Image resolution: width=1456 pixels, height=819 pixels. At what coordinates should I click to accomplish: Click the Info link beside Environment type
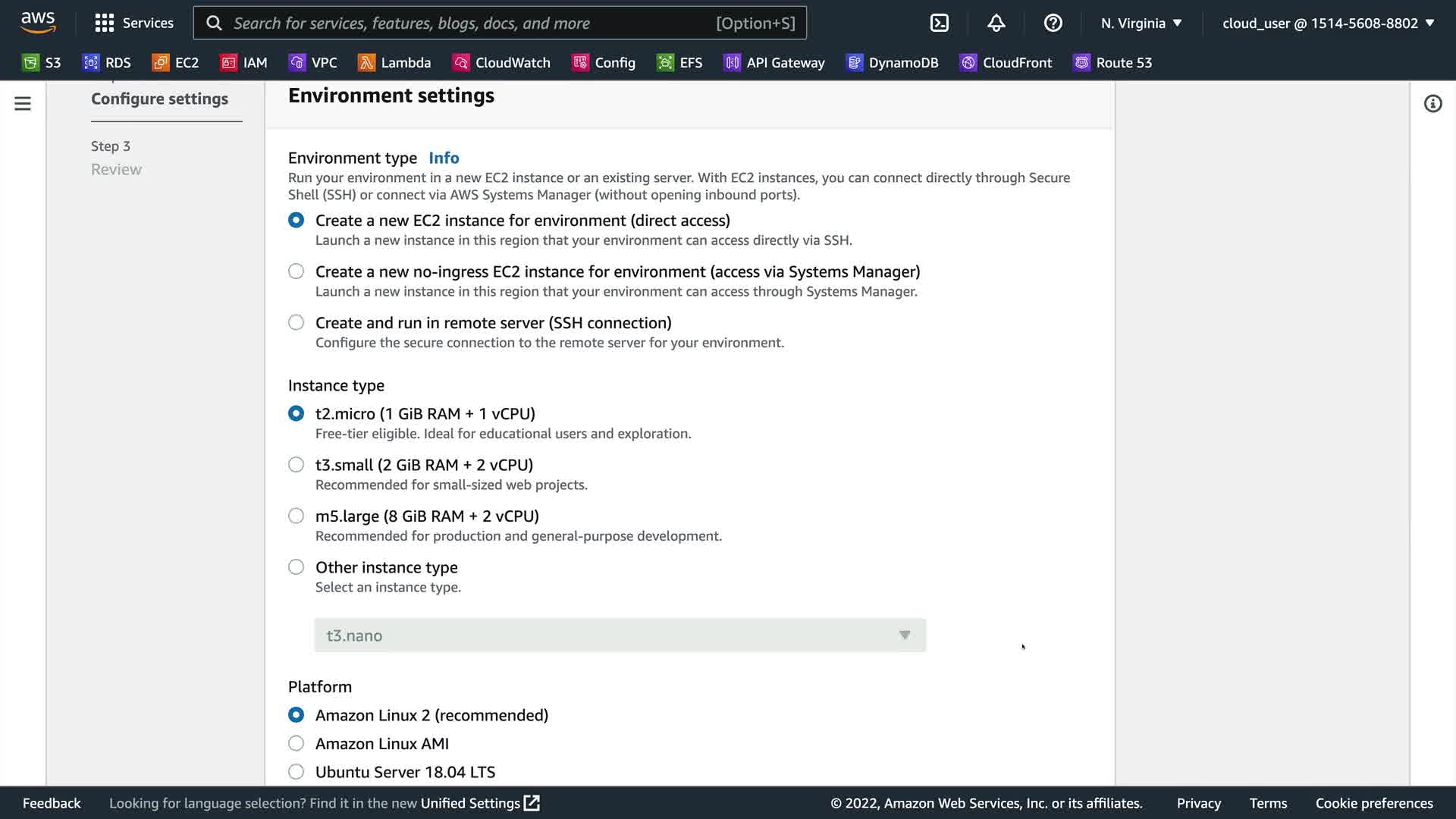(444, 158)
